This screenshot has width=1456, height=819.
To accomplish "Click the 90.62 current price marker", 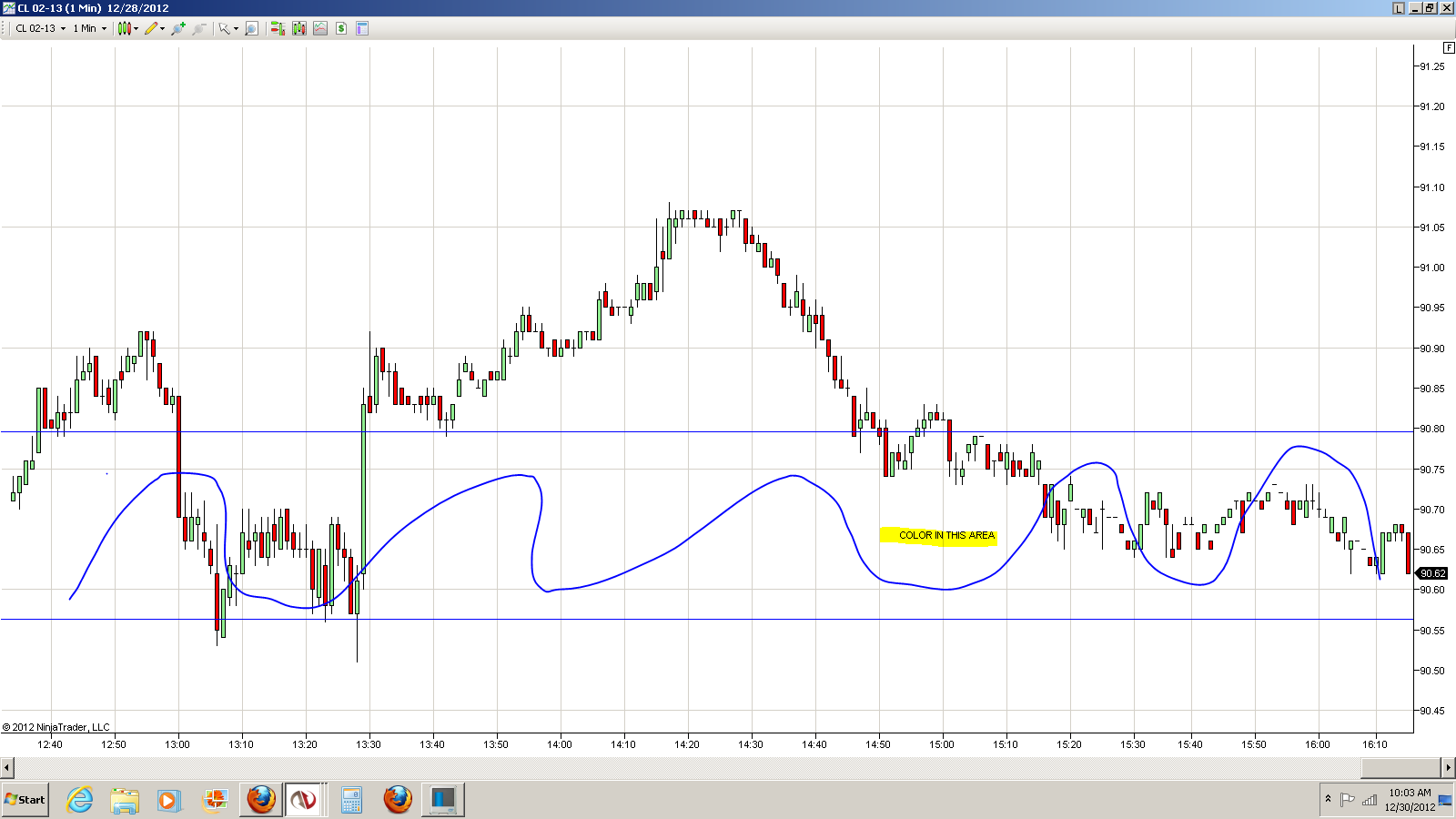I will [1432, 573].
